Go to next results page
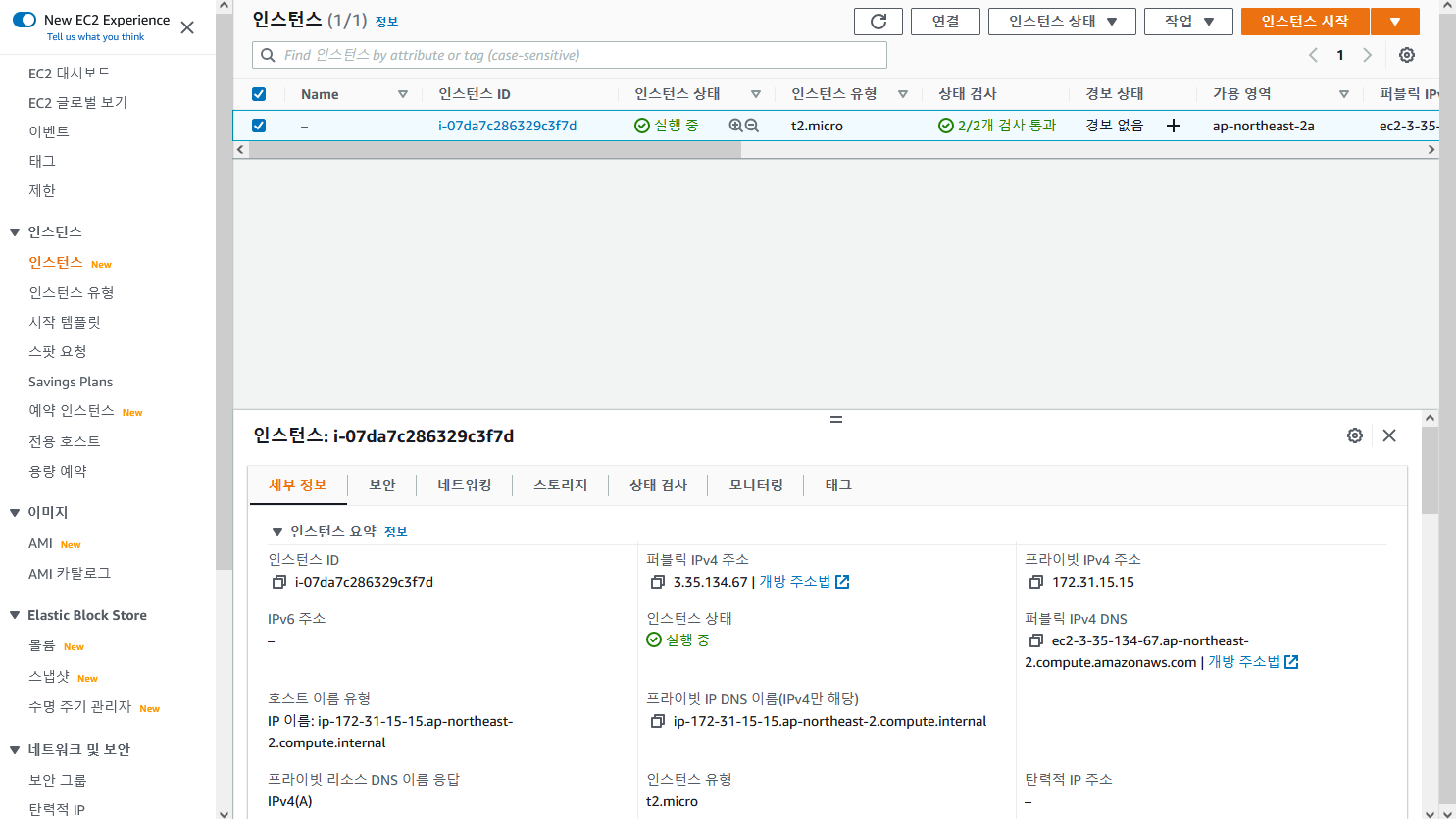The height and width of the screenshot is (819, 1456). click(1368, 55)
